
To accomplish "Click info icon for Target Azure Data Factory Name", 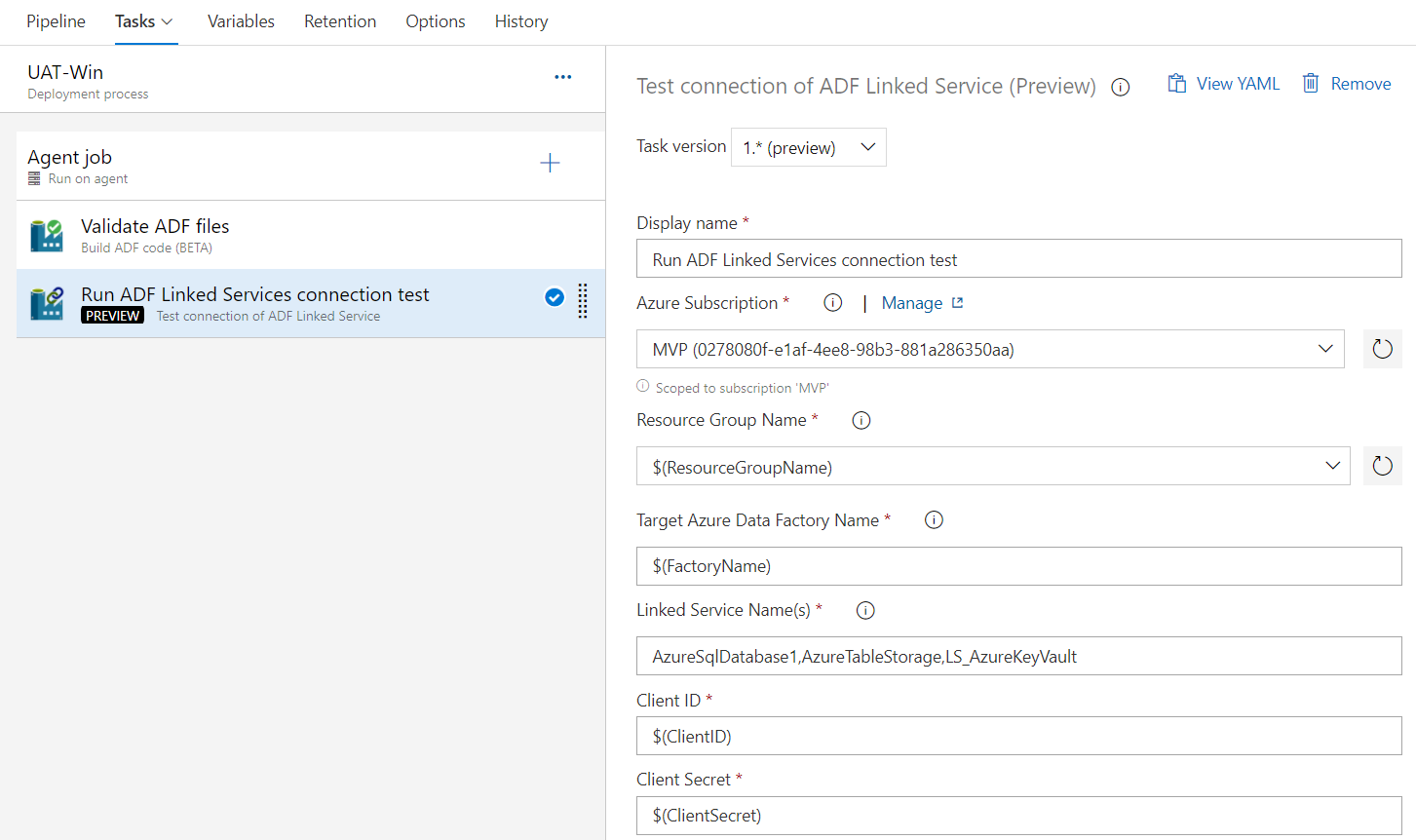I will [x=933, y=519].
